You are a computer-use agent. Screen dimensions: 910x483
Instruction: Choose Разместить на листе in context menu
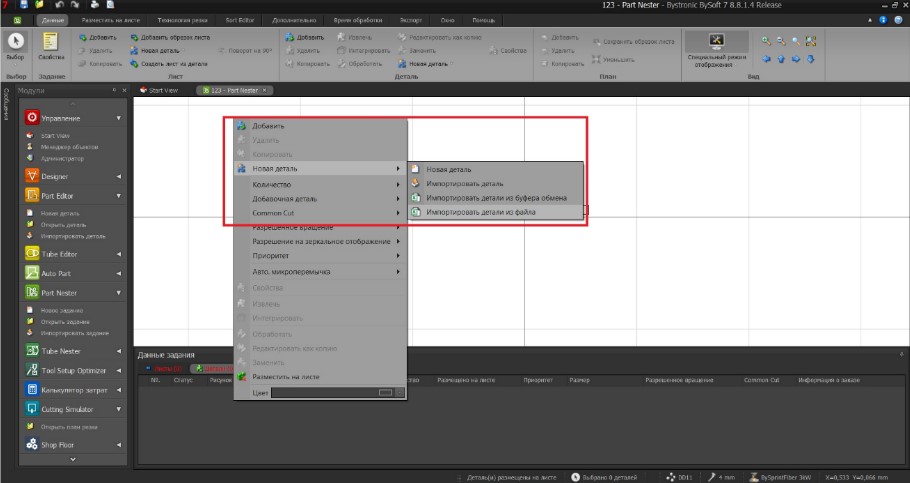pos(320,377)
